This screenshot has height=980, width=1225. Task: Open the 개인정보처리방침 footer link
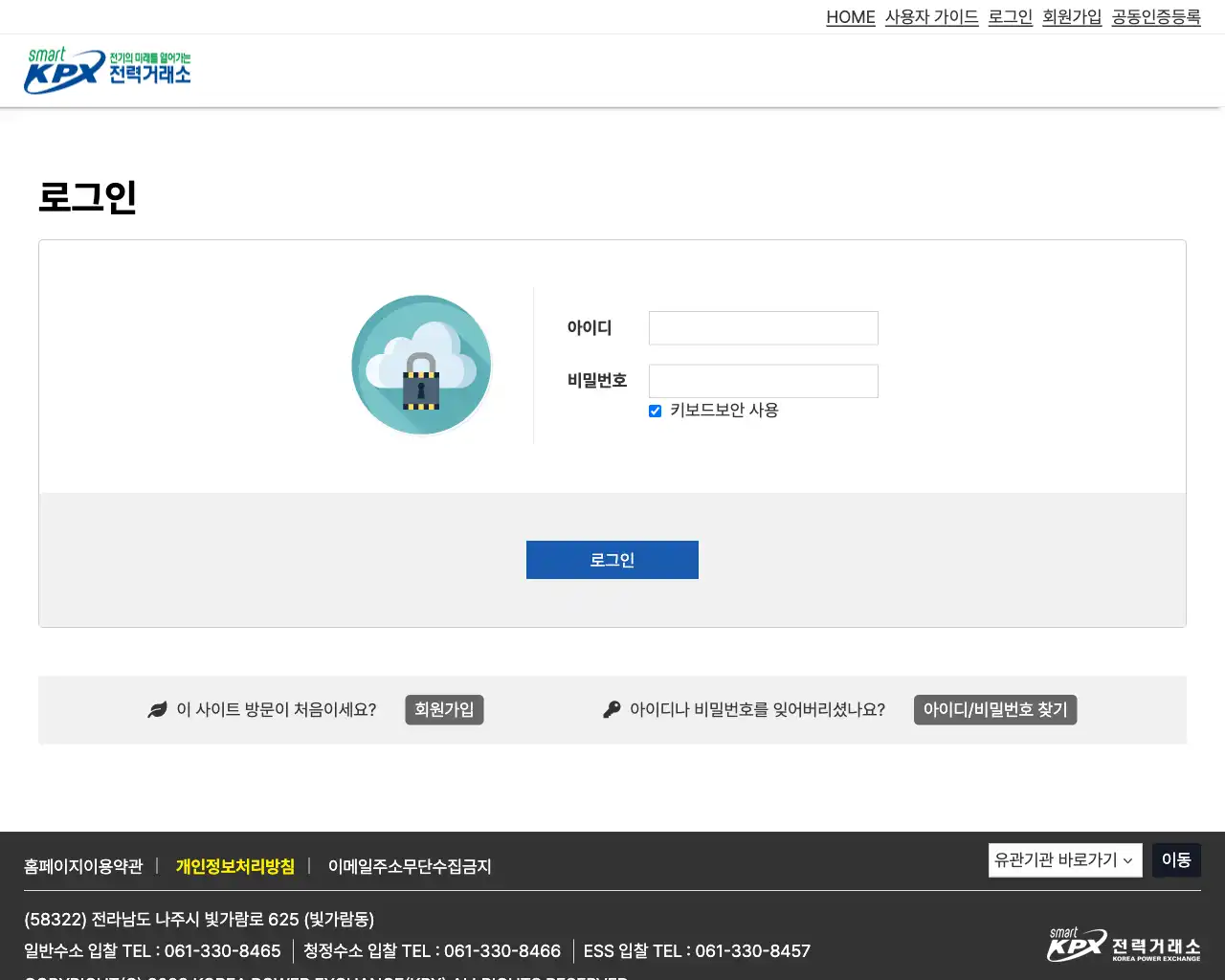[235, 866]
